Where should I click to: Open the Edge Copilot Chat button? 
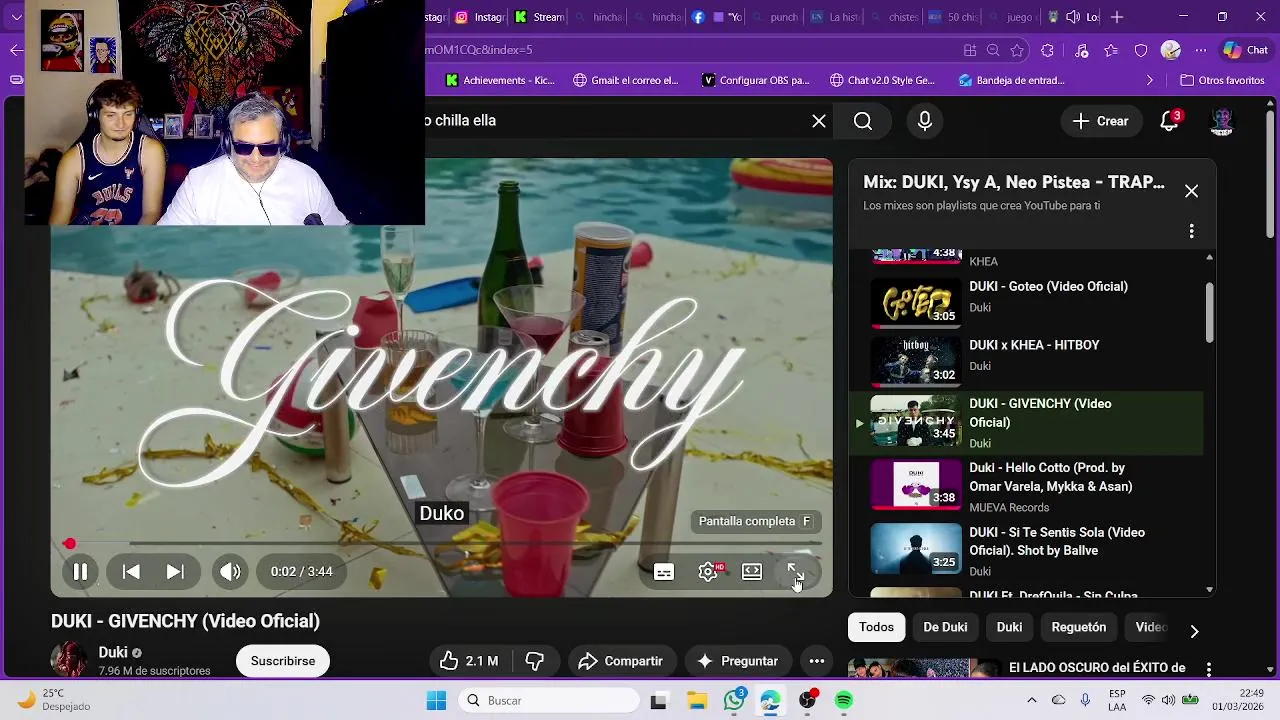point(1246,50)
